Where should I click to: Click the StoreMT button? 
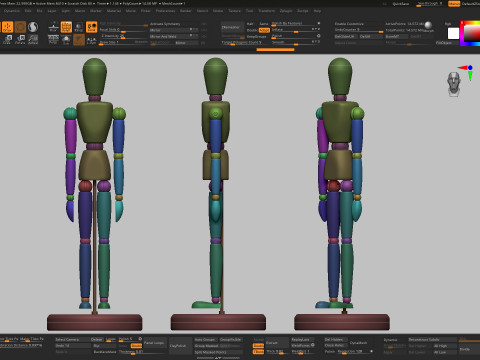click(x=396, y=36)
